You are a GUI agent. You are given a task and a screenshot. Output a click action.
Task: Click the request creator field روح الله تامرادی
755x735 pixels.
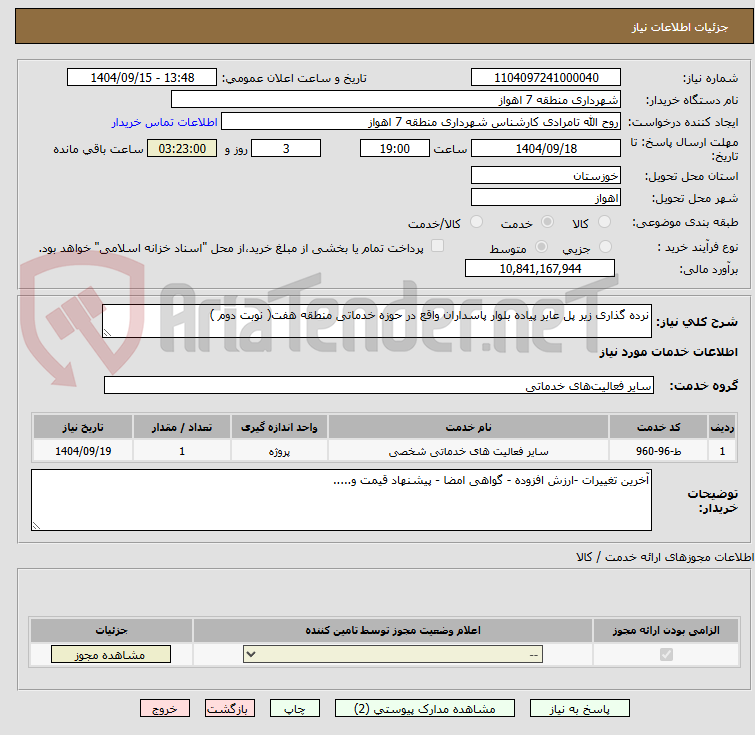click(x=421, y=122)
